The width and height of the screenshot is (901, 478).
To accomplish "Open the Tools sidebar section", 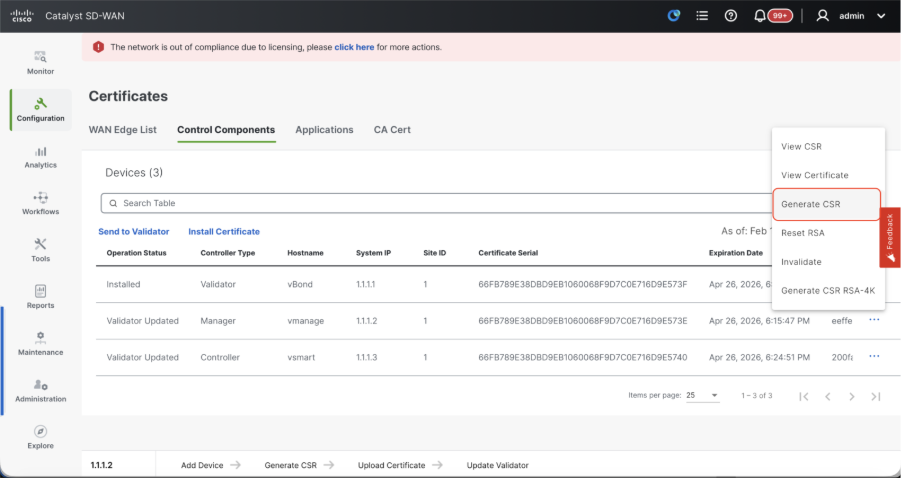I will (x=41, y=250).
